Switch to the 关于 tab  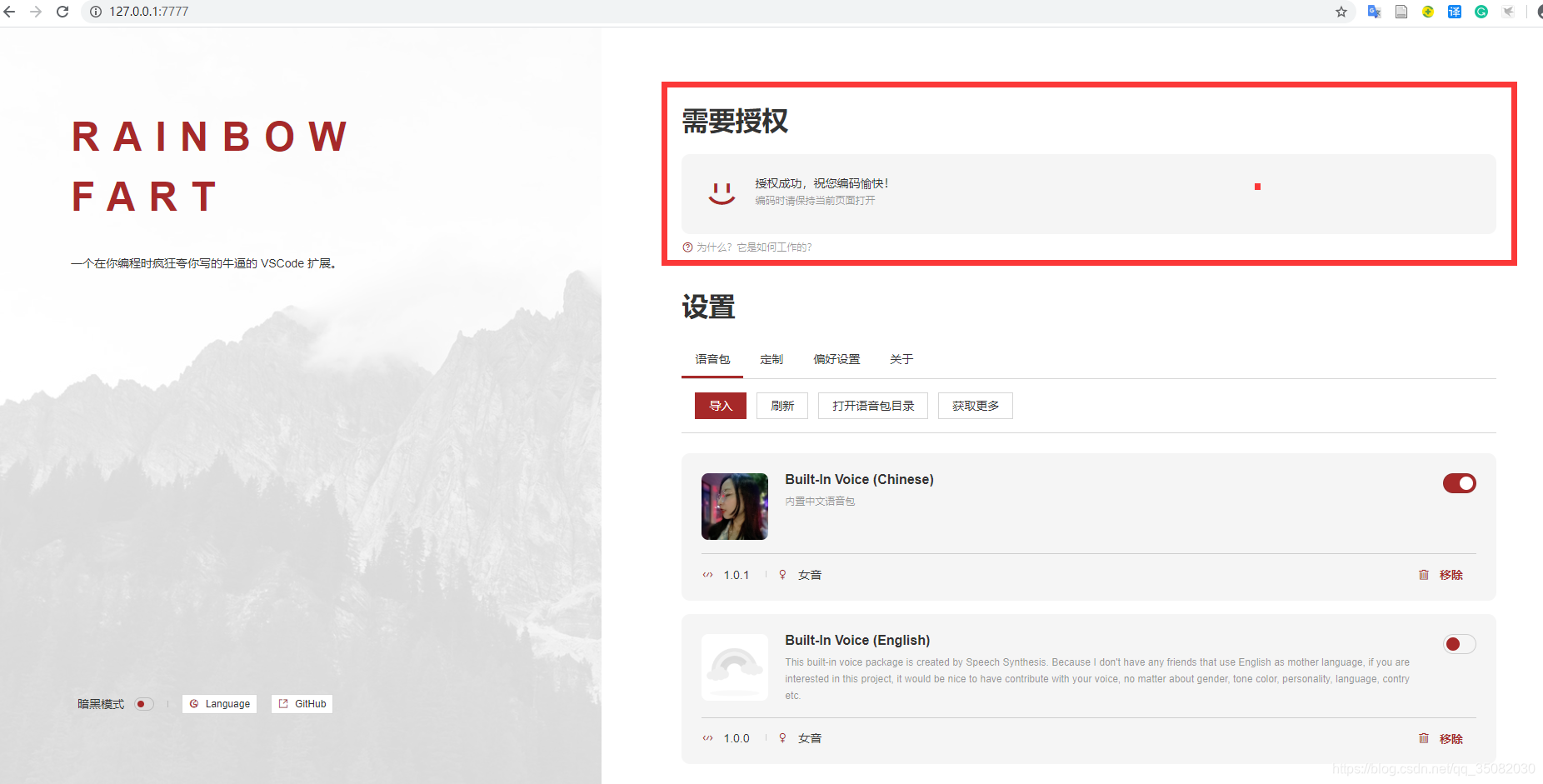901,359
